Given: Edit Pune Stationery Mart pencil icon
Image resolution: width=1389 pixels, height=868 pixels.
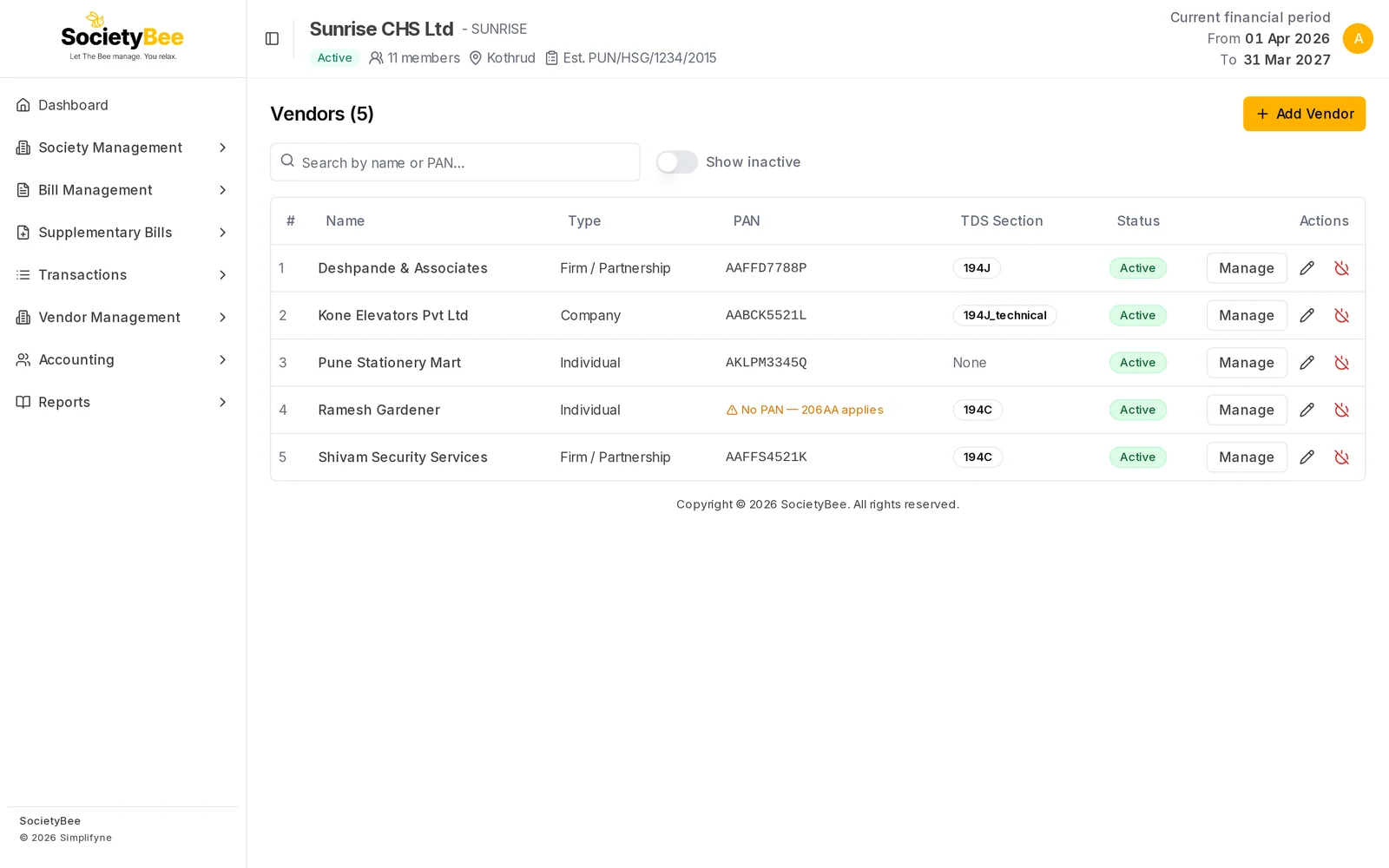Looking at the screenshot, I should pos(1307,363).
